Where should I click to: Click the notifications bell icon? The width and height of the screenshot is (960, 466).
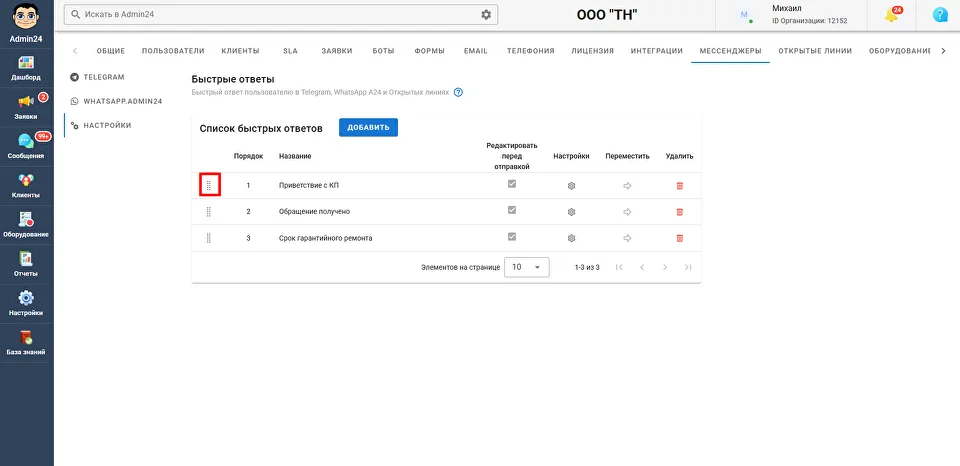[x=891, y=15]
